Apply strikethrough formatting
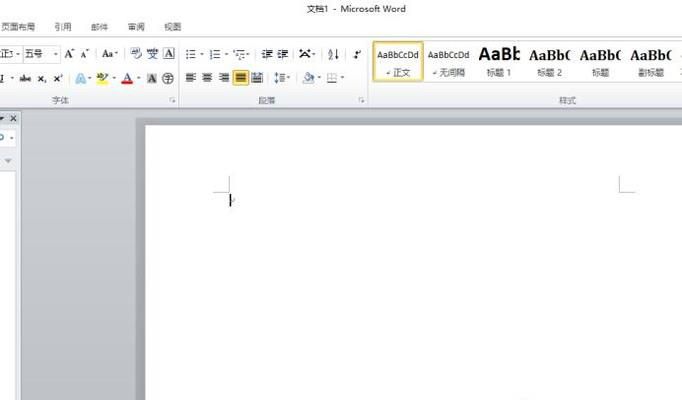This screenshot has height=400, width=682. coord(25,78)
